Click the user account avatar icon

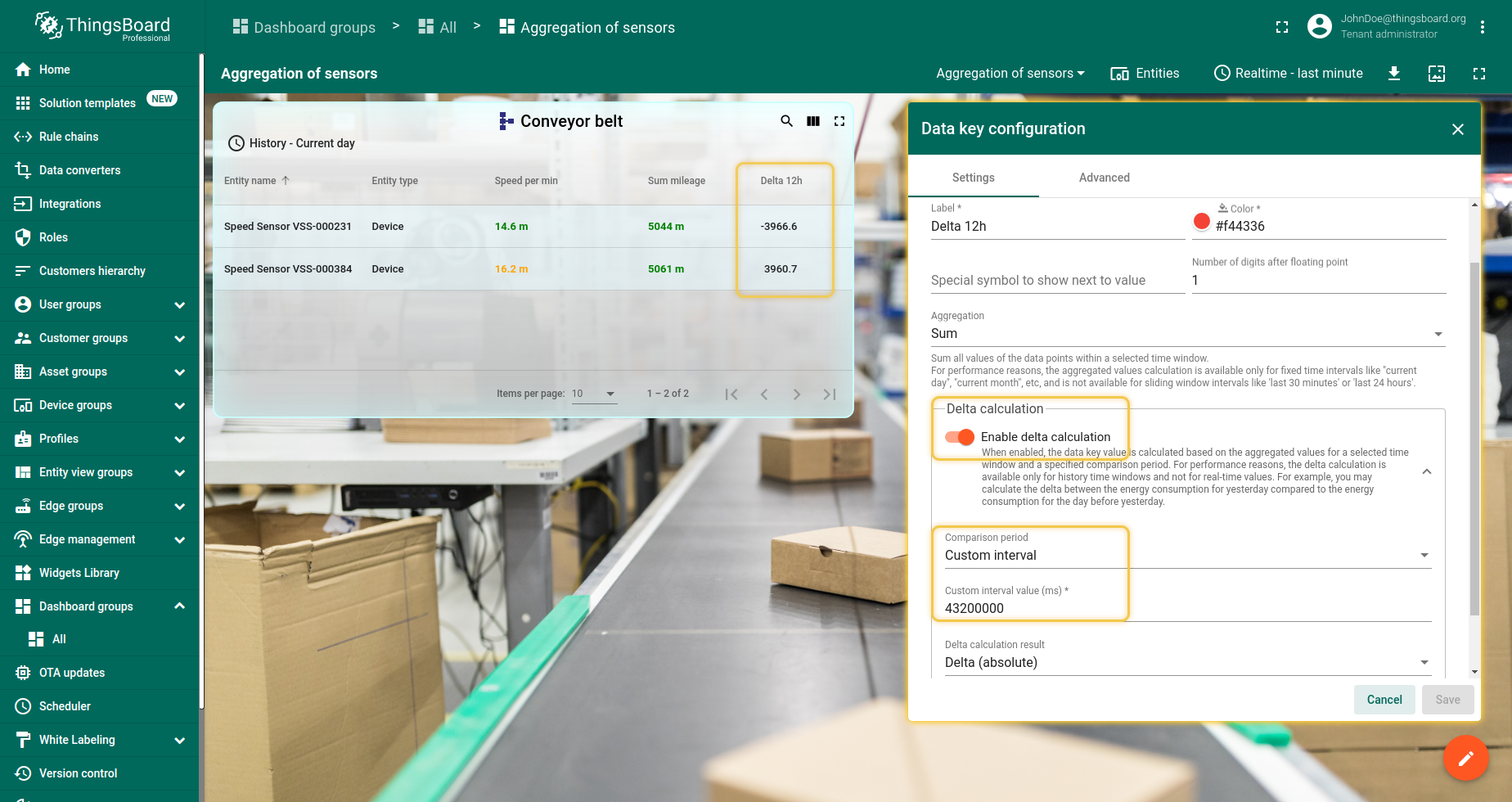[1320, 26]
